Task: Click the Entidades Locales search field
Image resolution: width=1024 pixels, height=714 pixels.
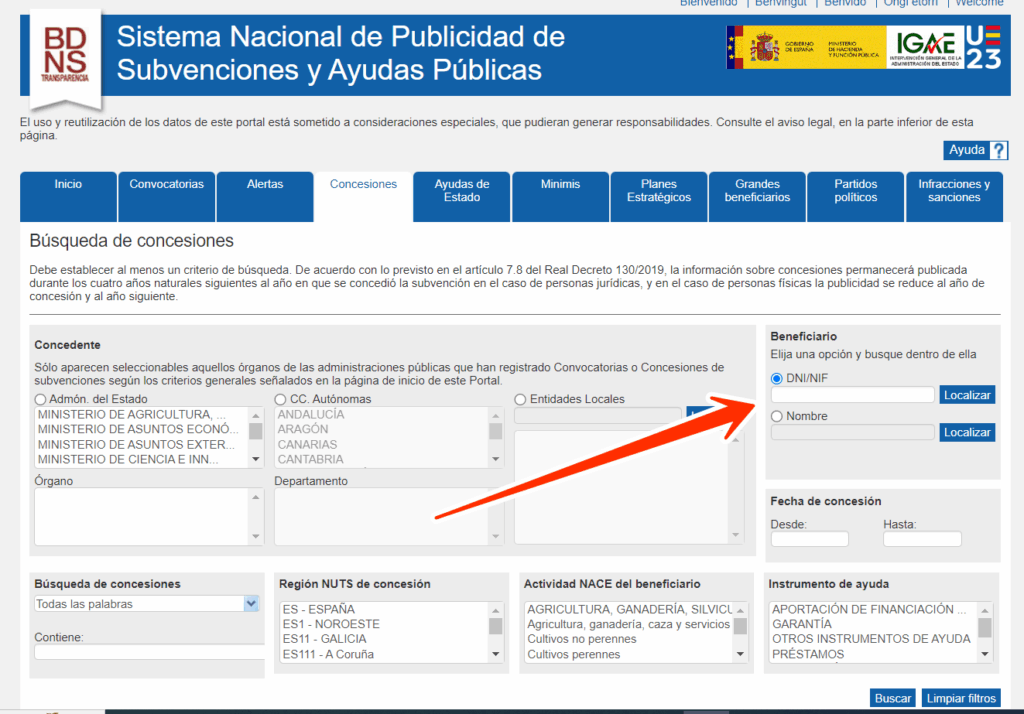Action: point(598,415)
